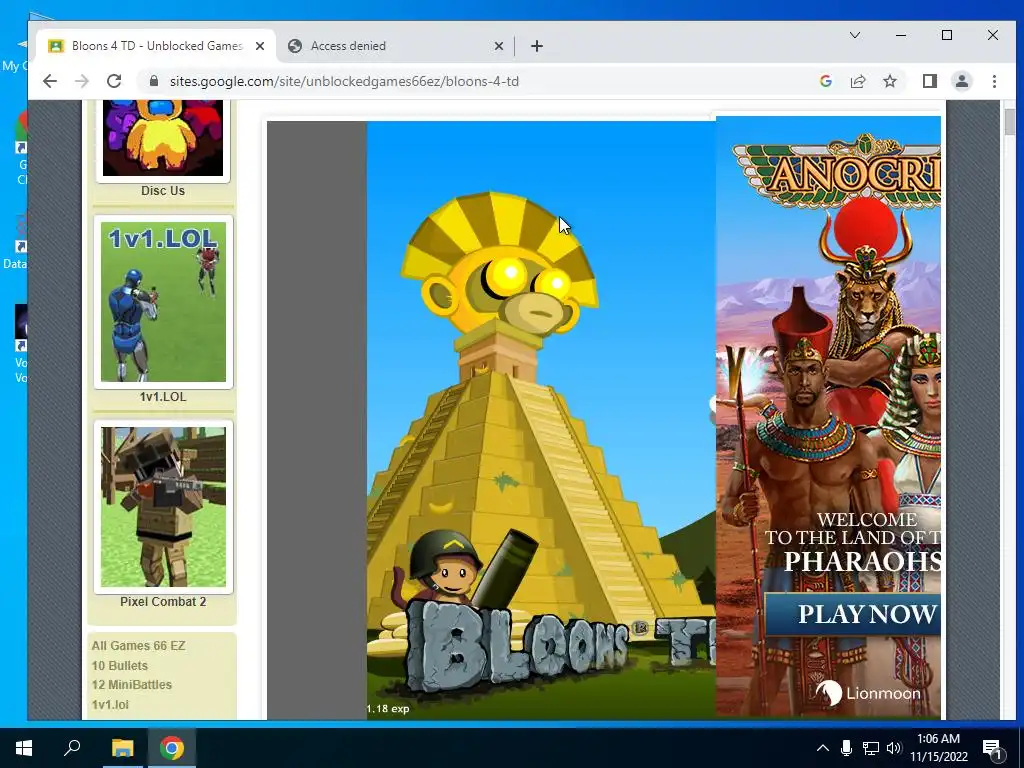The width and height of the screenshot is (1024, 768).
Task: Open the 1v1.LOL game thumbnail
Action: [x=163, y=302]
